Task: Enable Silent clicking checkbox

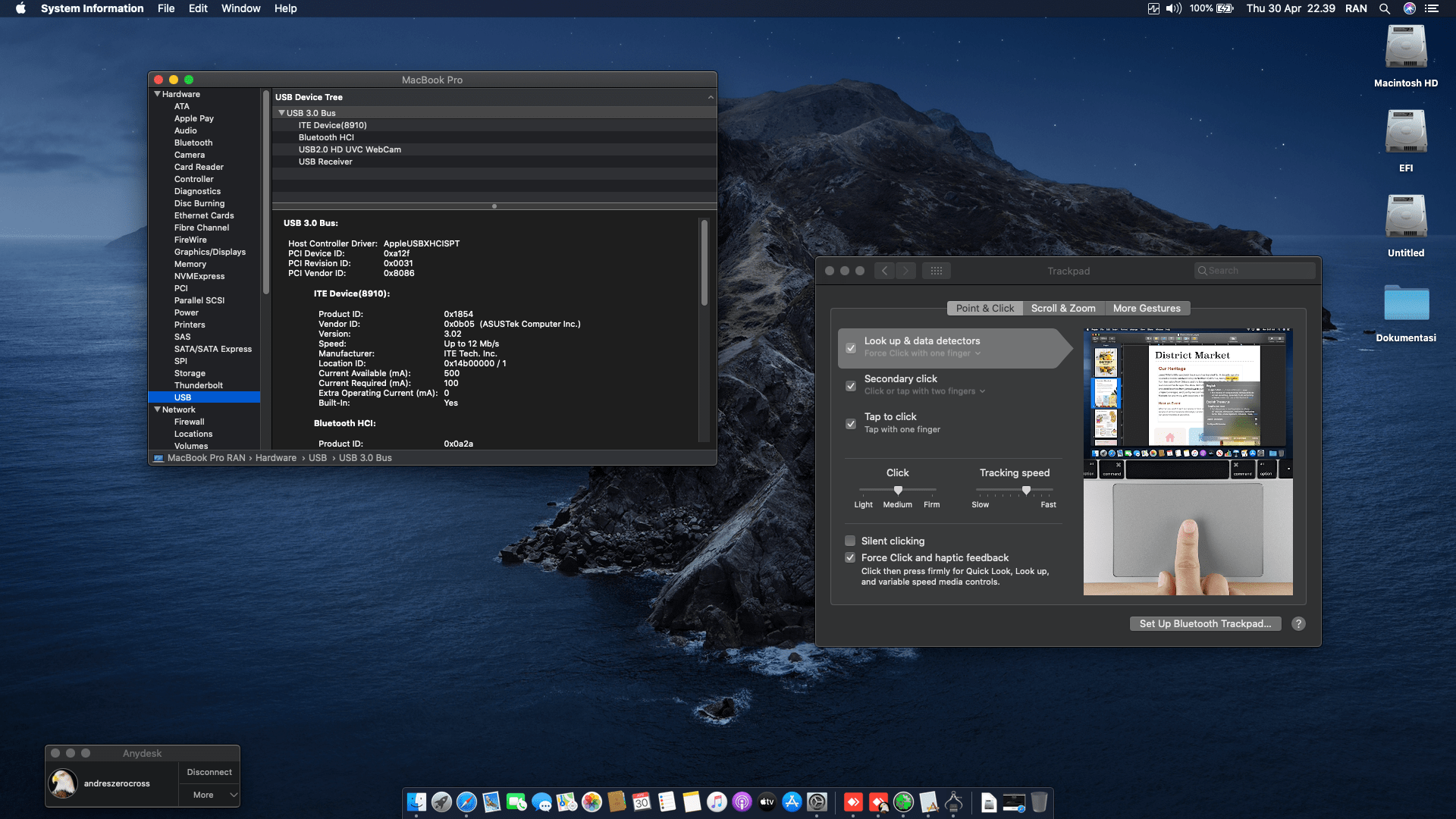Action: (x=850, y=541)
